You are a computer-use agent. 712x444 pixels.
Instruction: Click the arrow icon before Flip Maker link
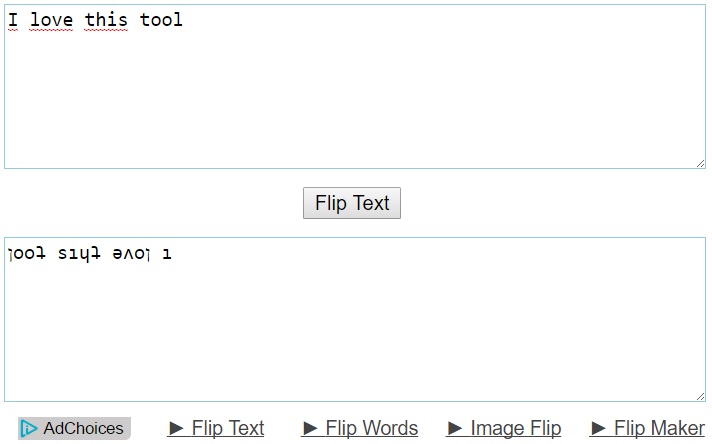(598, 428)
